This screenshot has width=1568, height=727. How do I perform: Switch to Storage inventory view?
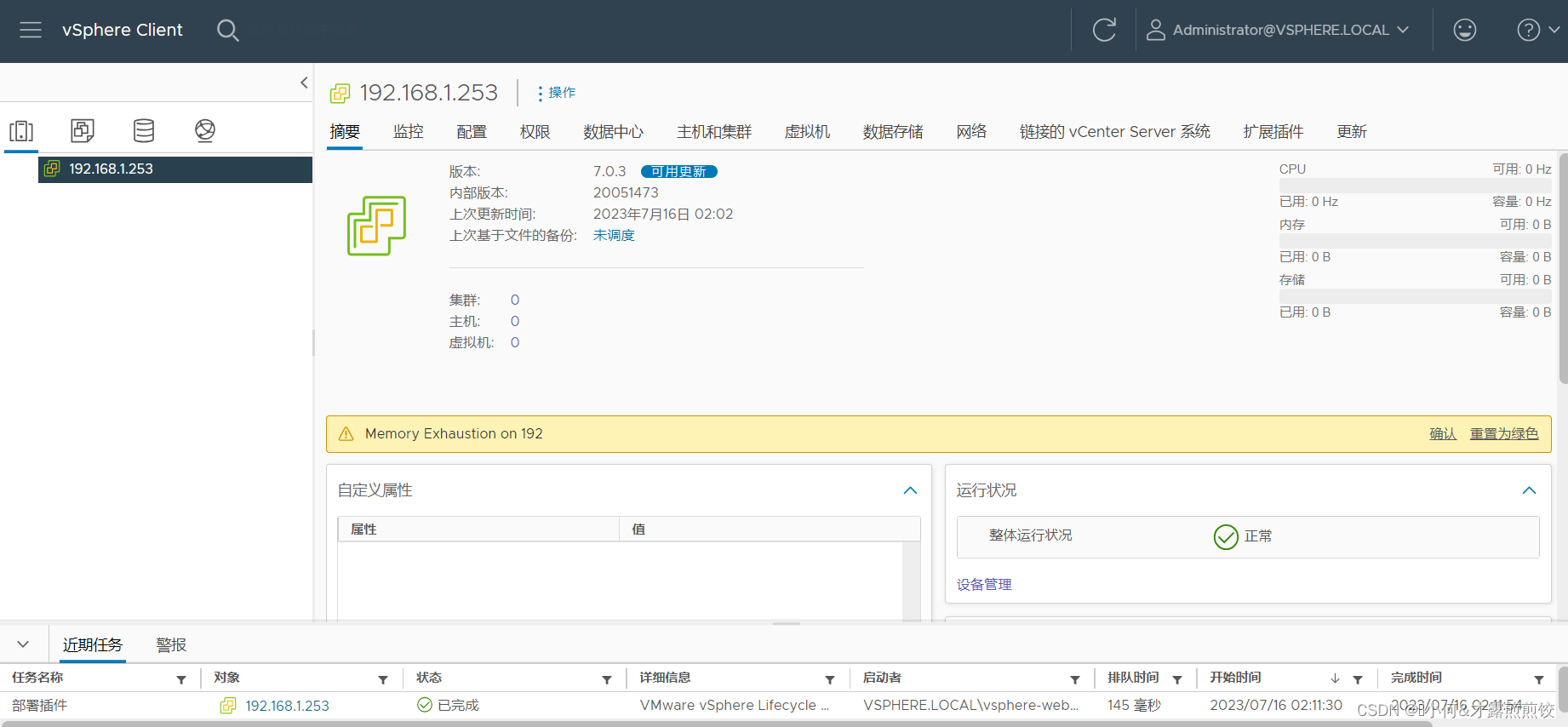(x=144, y=130)
